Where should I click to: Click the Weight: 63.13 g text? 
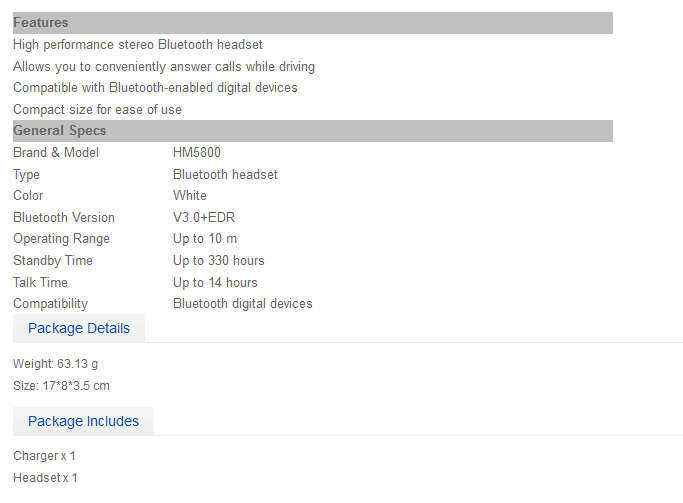[x=55, y=364]
